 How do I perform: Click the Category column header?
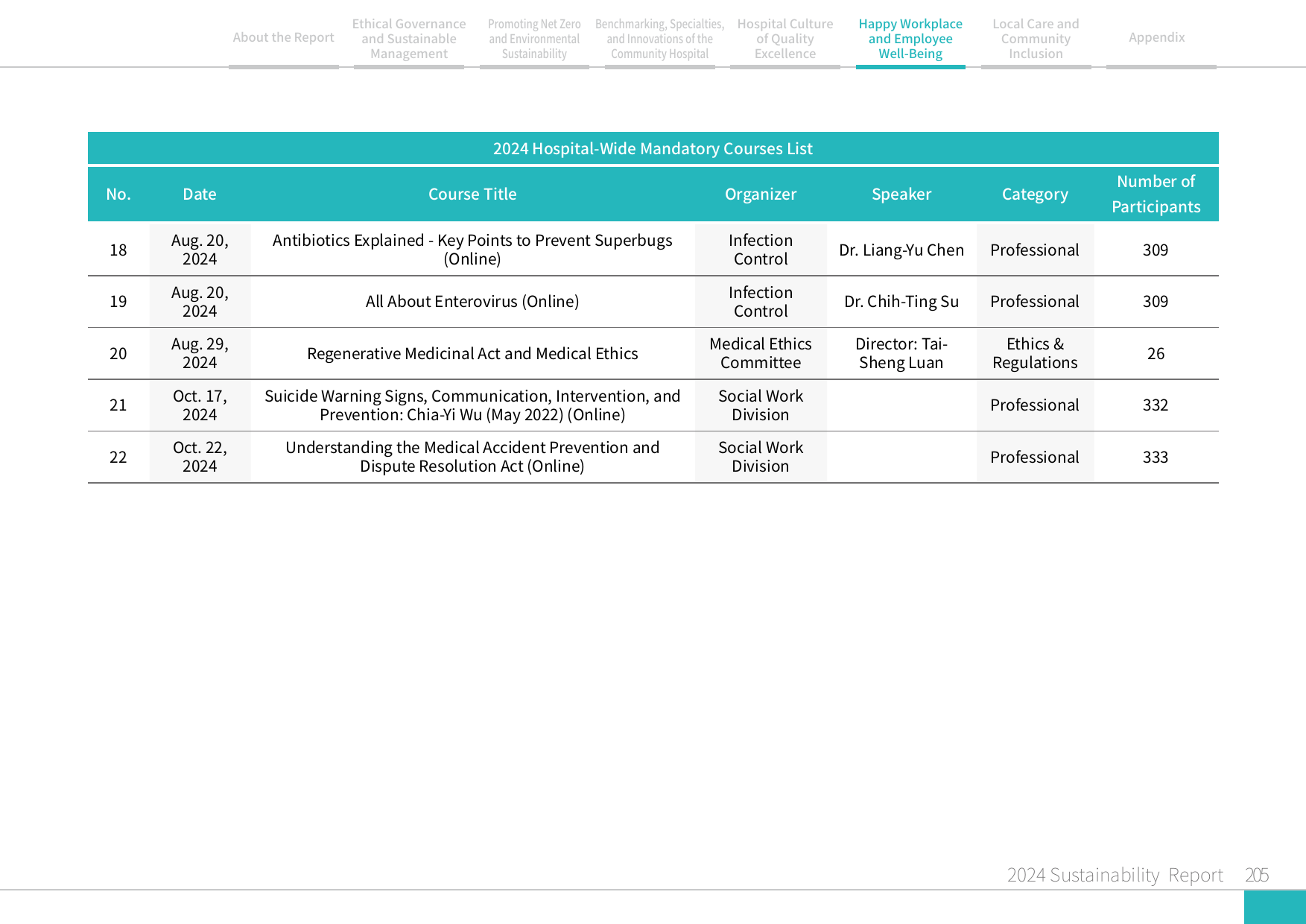(x=1035, y=194)
